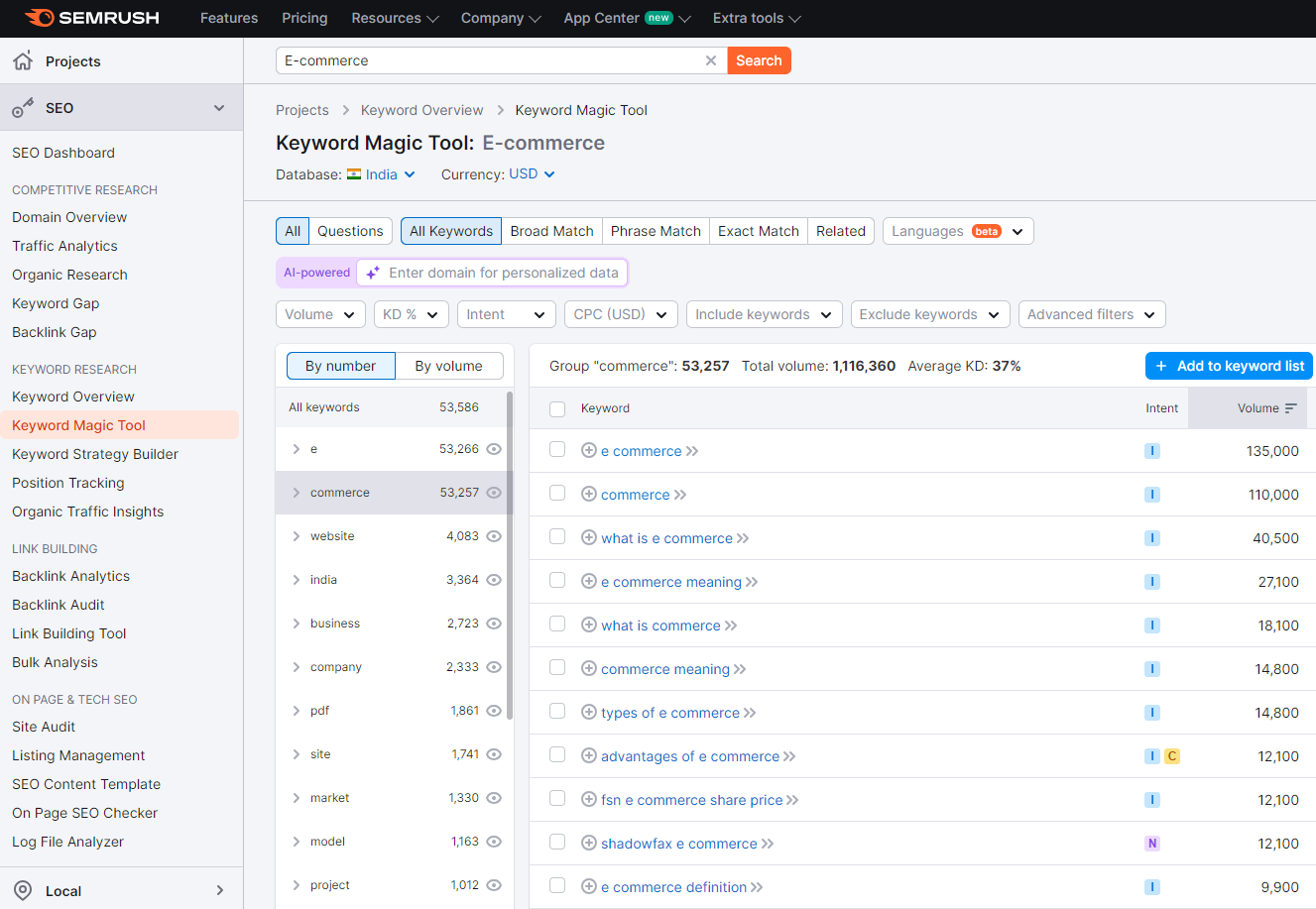Open the Languages beta dropdown
1316x909 pixels.
pos(958,231)
